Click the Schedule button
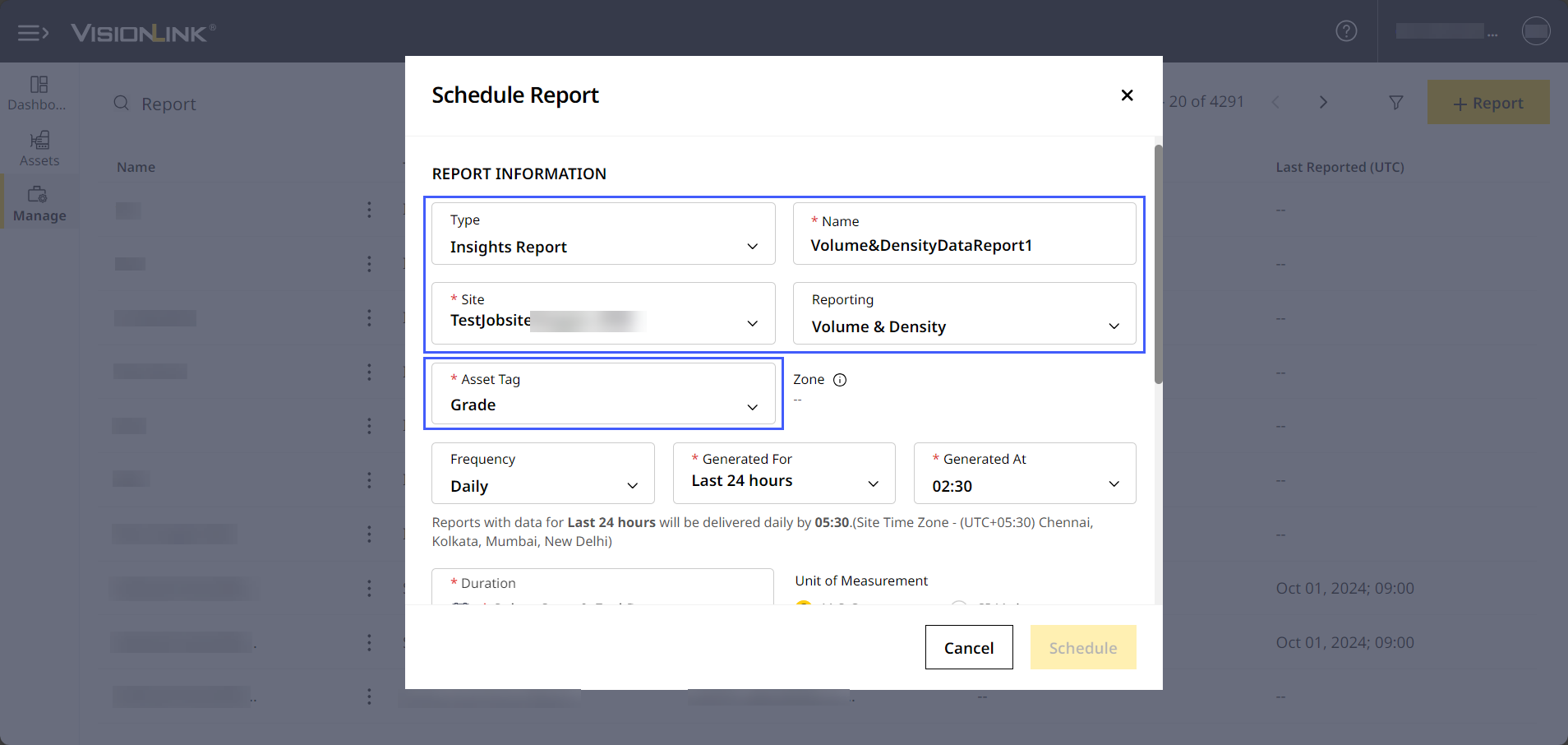The height and width of the screenshot is (745, 1568). 1083,647
